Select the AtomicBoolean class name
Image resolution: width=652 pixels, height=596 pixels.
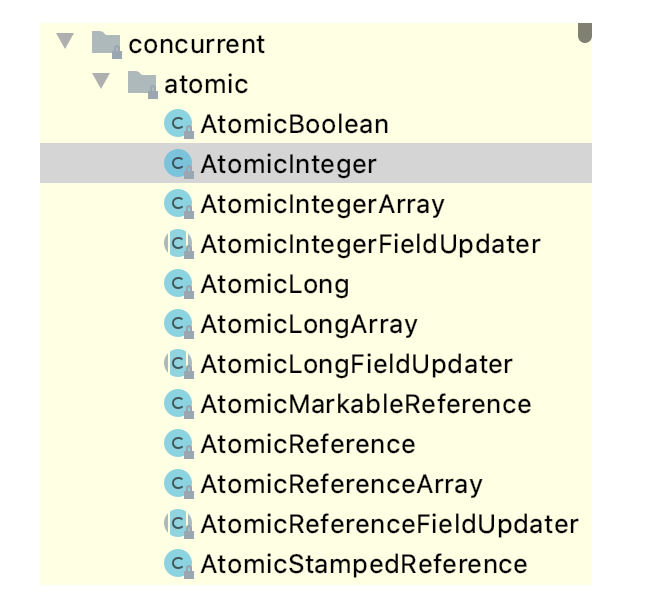click(294, 124)
